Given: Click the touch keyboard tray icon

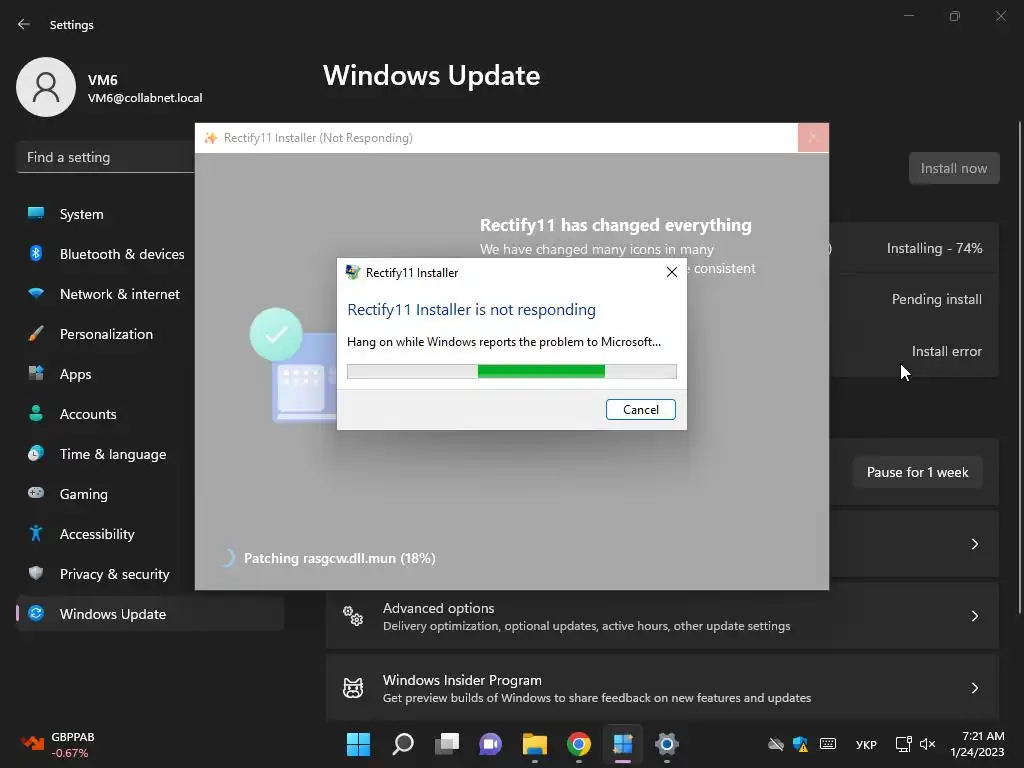Looking at the screenshot, I should coord(827,743).
